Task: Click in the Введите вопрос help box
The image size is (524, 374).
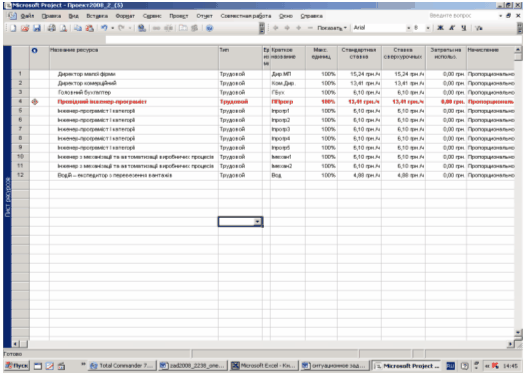Action: click(462, 16)
